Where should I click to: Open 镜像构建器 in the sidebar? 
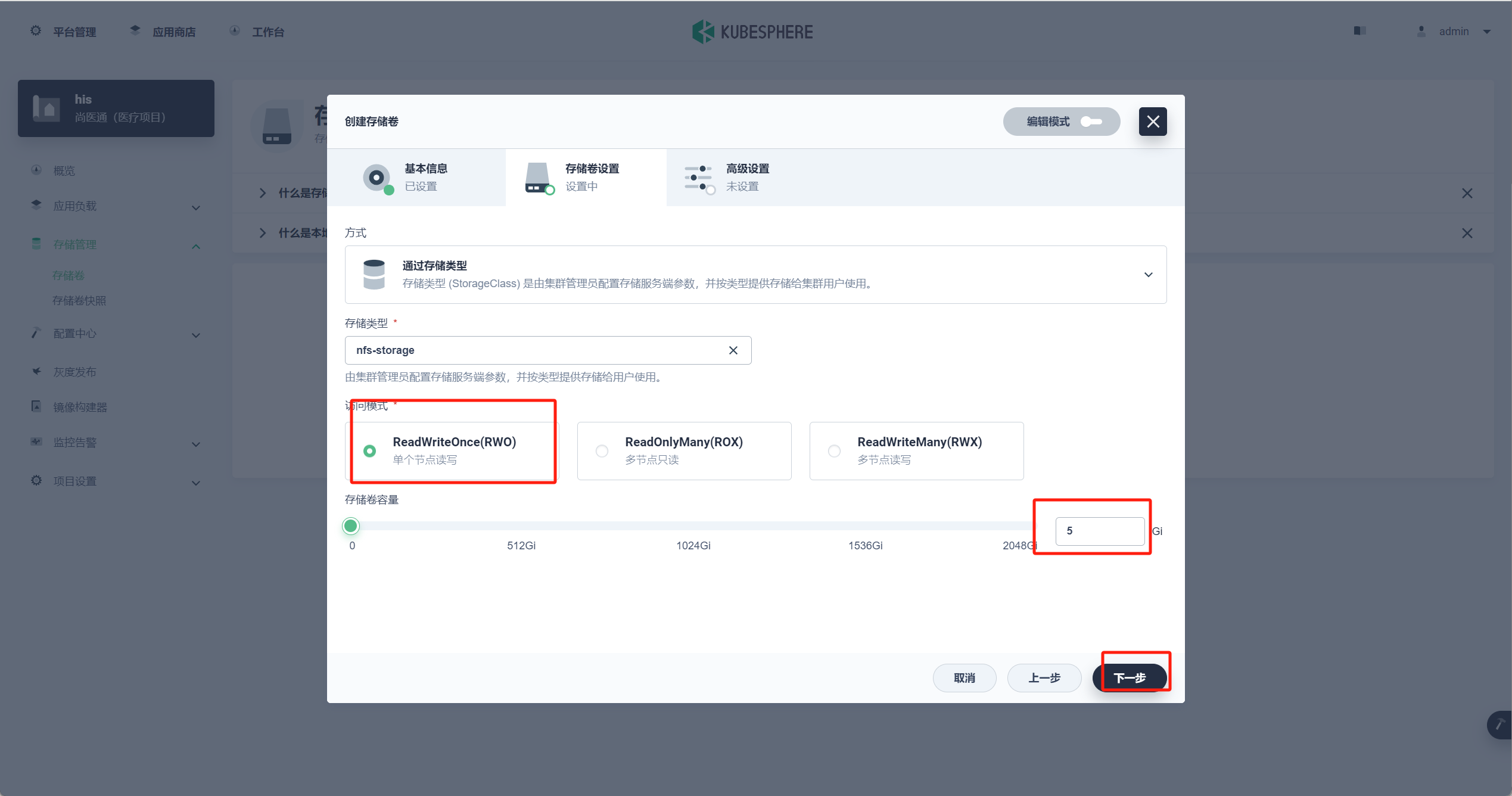tap(80, 407)
